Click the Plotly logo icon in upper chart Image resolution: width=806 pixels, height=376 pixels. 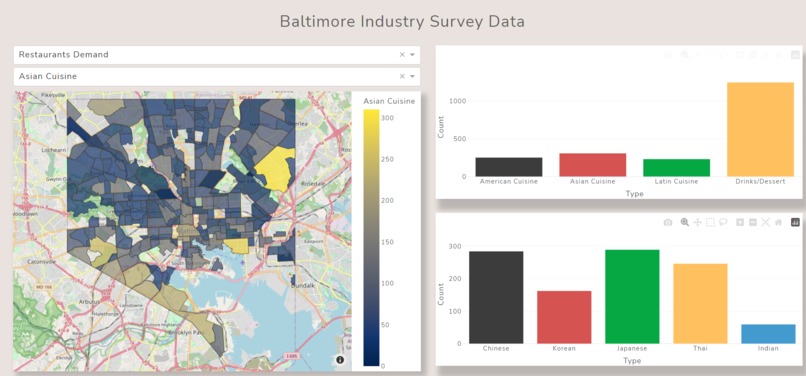coord(796,55)
